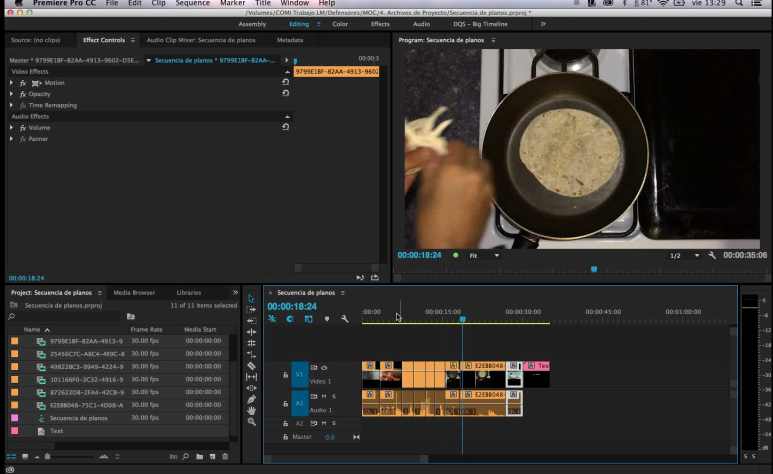The image size is (773, 474).
Task: Reset the Volume effect
Action: 285,127
